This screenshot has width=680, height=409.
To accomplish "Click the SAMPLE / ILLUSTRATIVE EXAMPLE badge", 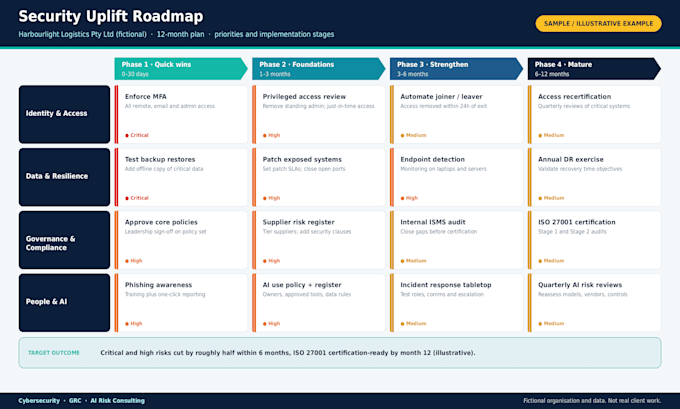I will pos(598,23).
